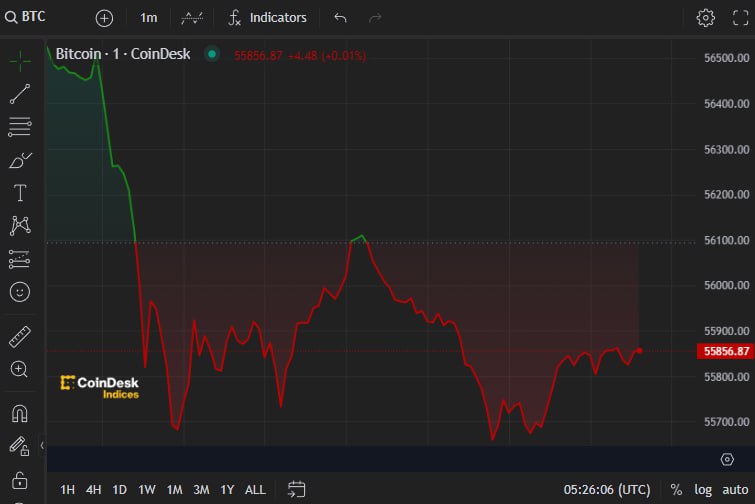Click the compare or add symbol plus icon
The height and width of the screenshot is (504, 755).
pos(104,18)
